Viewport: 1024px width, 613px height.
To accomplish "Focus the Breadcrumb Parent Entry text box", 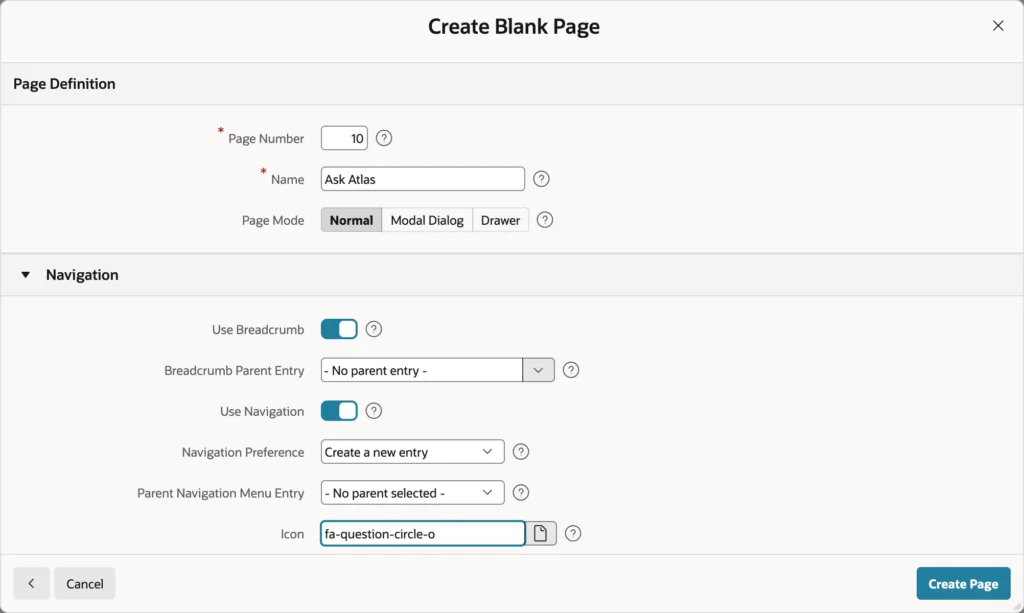I will (422, 370).
